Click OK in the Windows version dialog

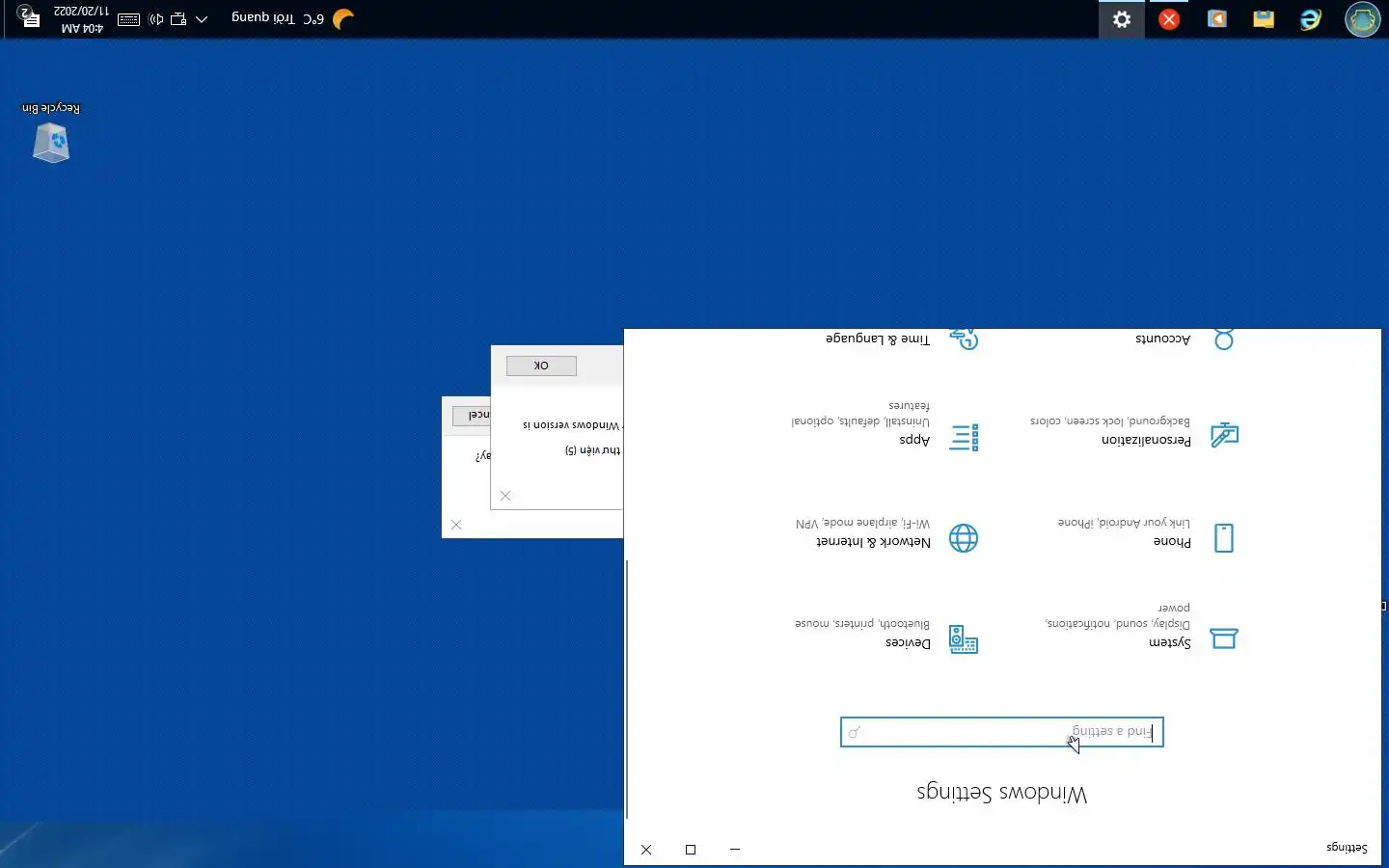point(541,366)
